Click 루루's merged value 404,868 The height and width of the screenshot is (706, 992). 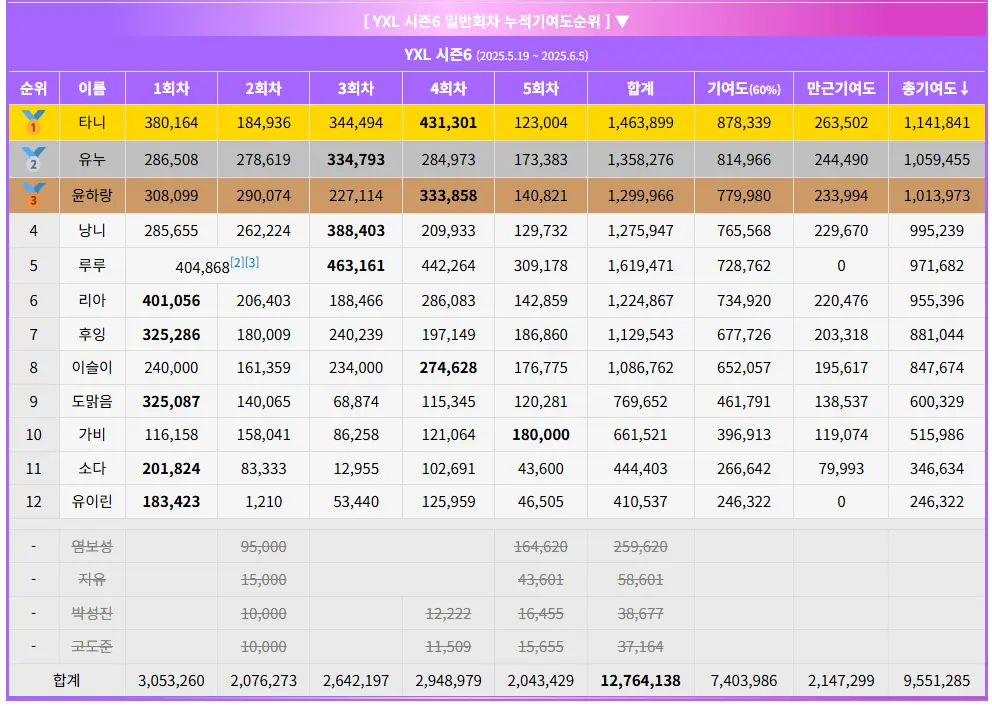tap(202, 268)
